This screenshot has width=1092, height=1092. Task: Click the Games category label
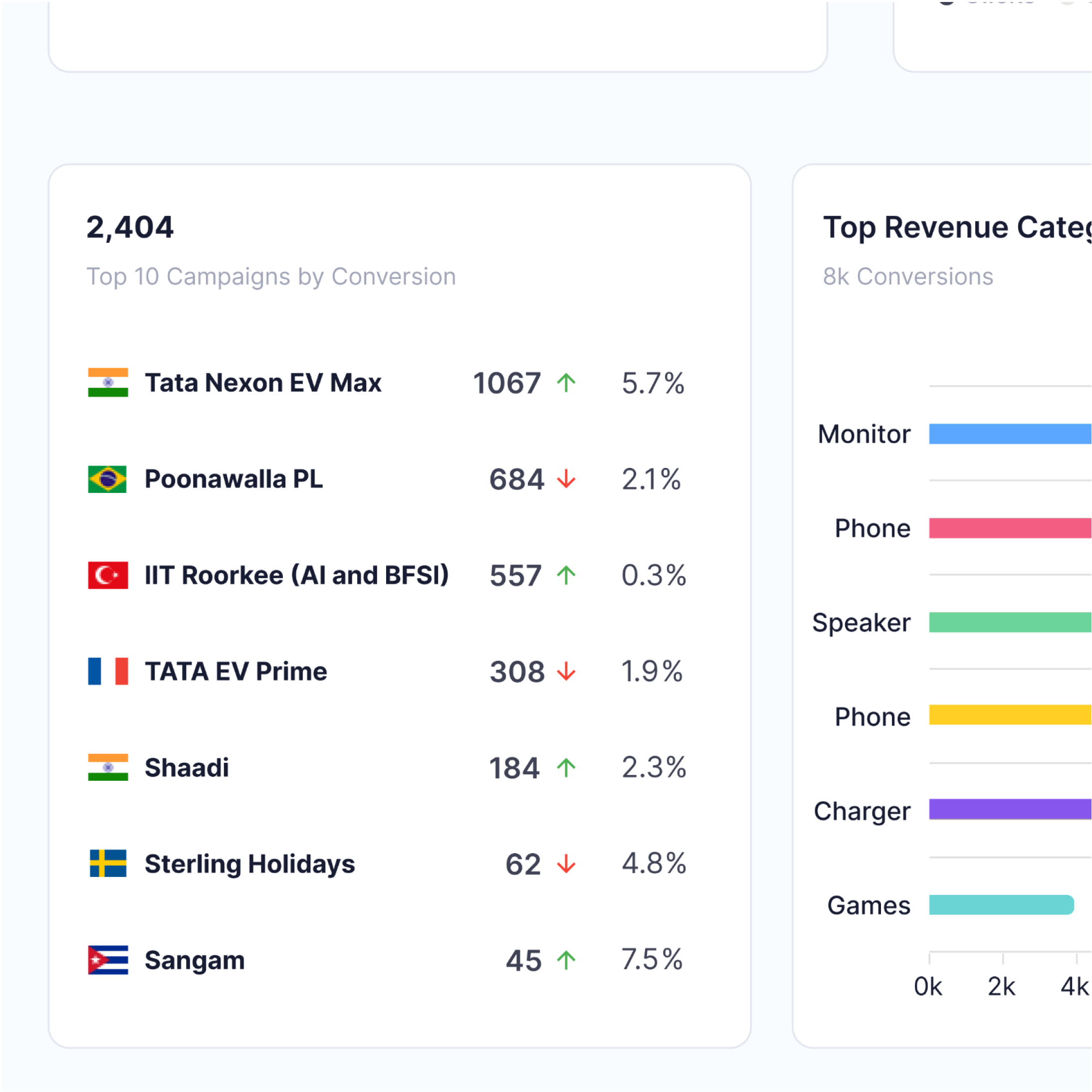[x=869, y=905]
